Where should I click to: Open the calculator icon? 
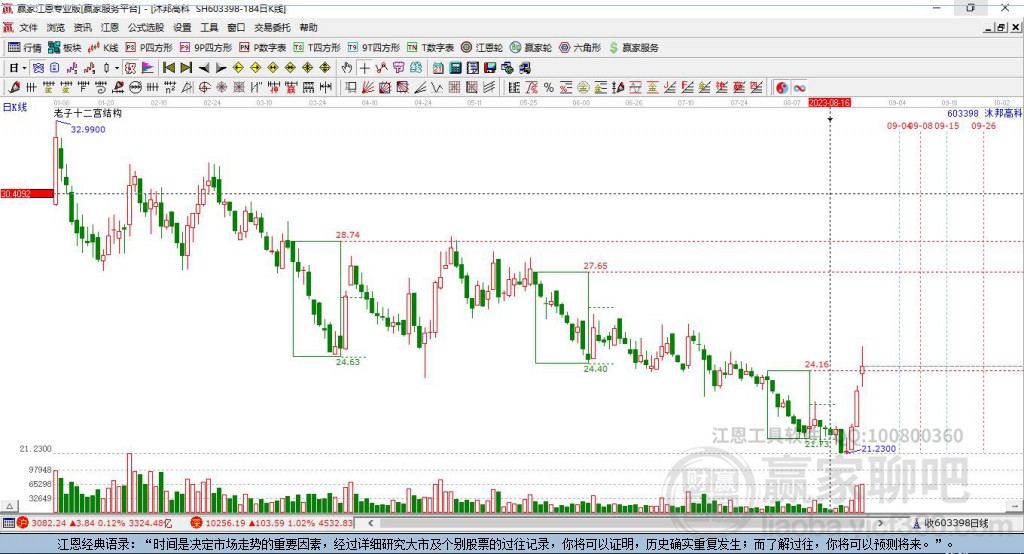455,68
